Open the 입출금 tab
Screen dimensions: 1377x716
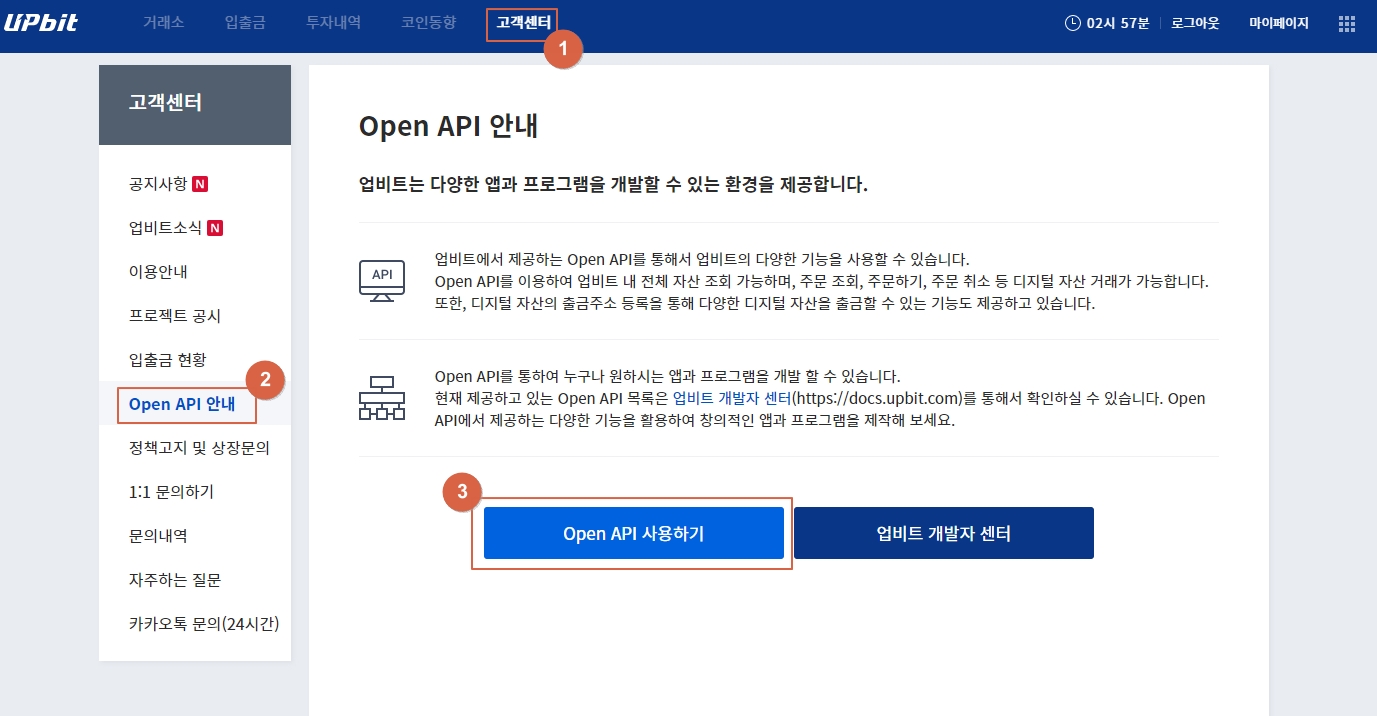(x=245, y=22)
